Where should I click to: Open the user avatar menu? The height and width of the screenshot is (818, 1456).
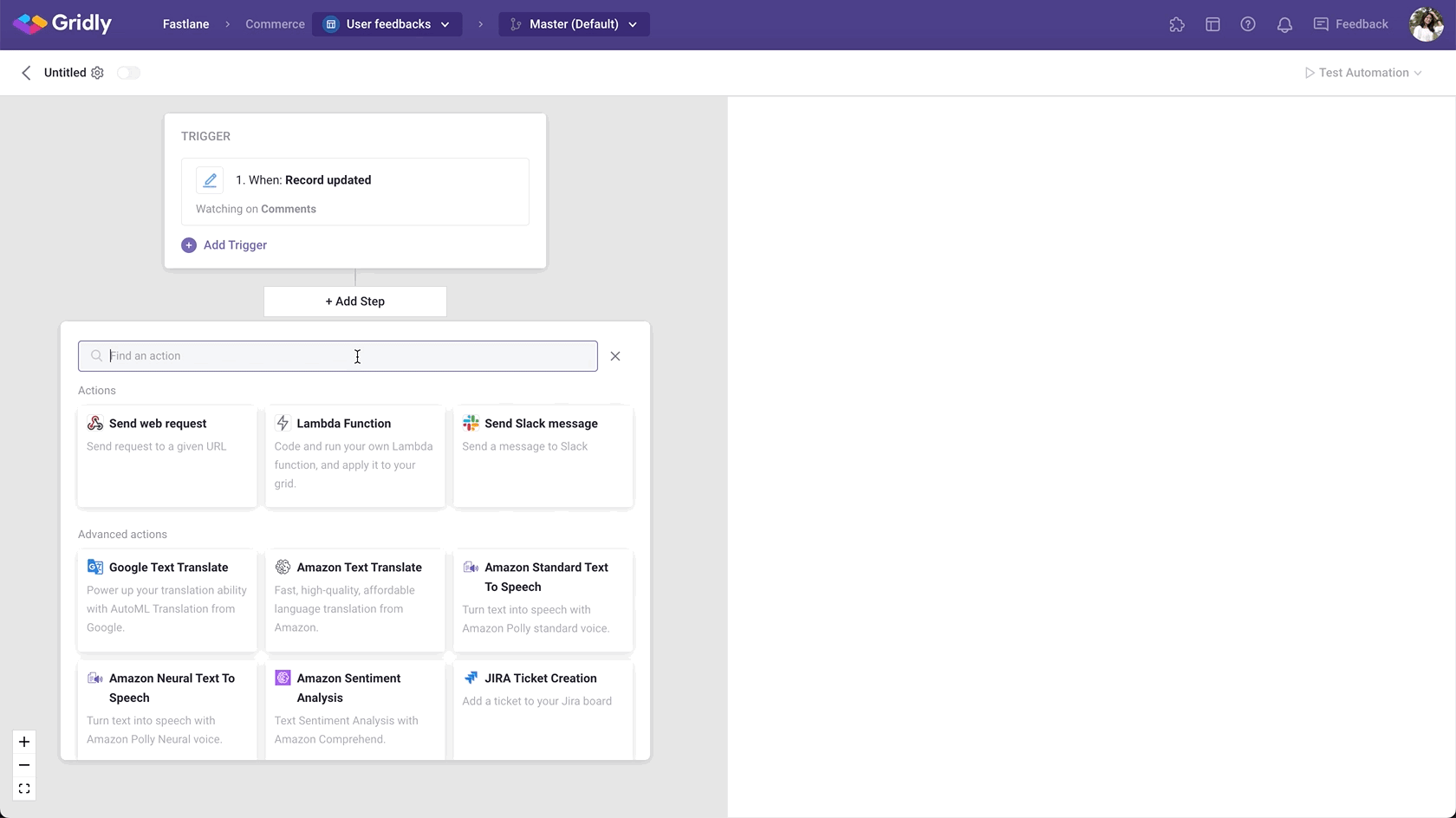tap(1426, 24)
